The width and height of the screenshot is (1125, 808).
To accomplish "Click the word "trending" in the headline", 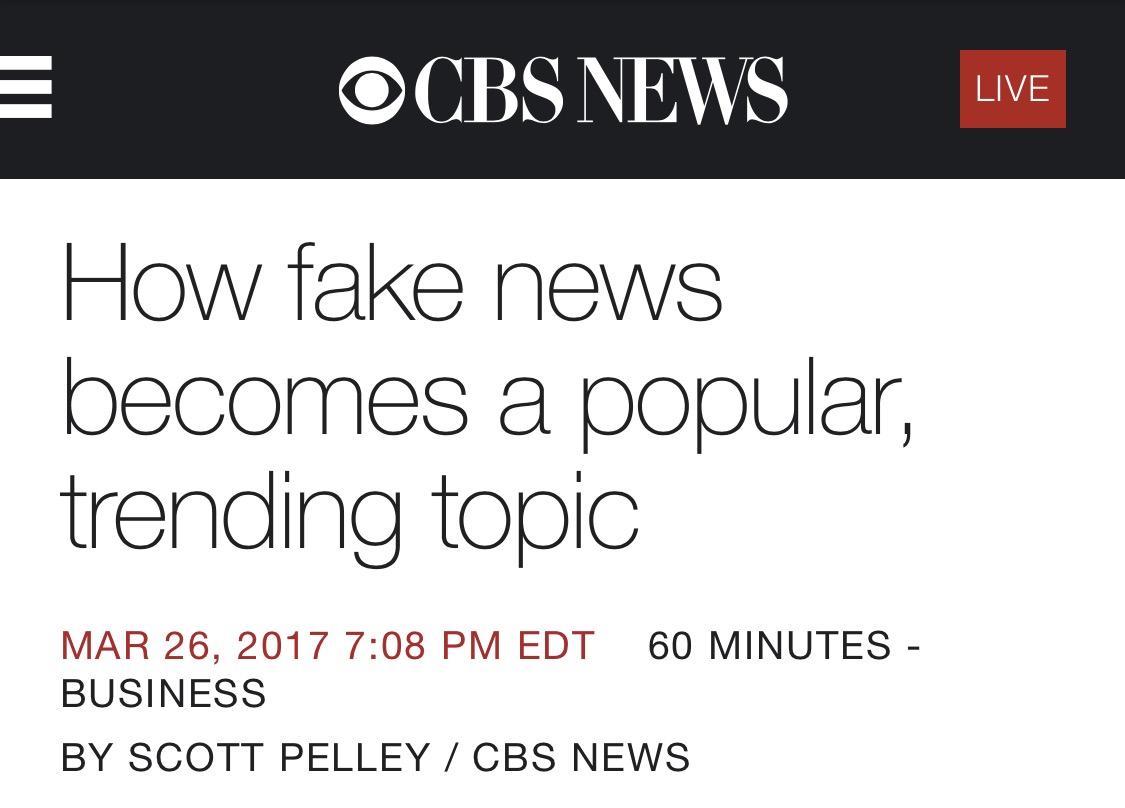I will (230, 513).
